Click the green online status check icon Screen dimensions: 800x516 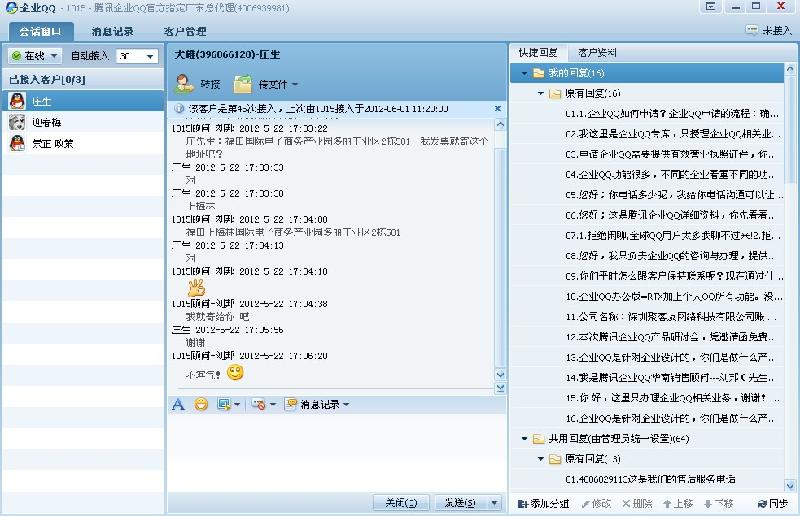coord(16,56)
